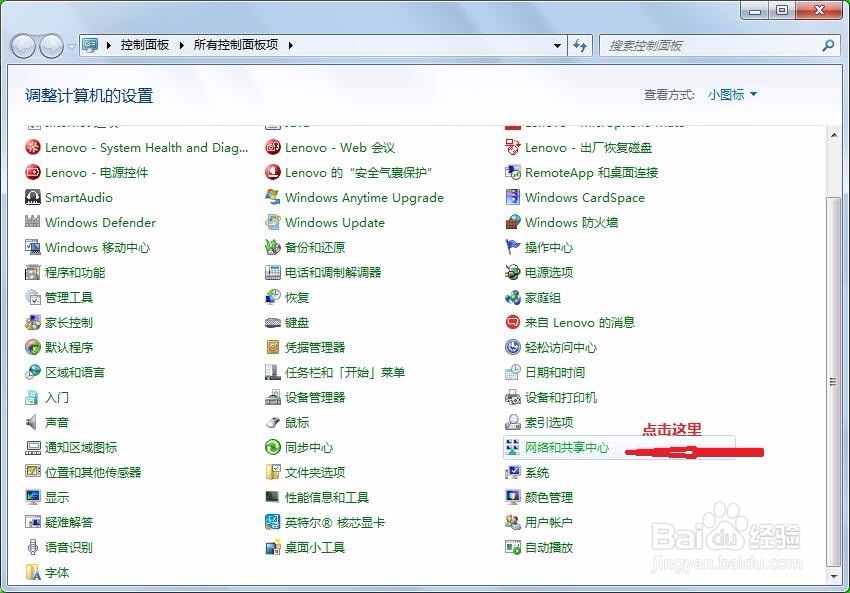Screen dimensions: 850x593
Task: Open the 查看方式 小图标 dropdown
Action: 732,95
